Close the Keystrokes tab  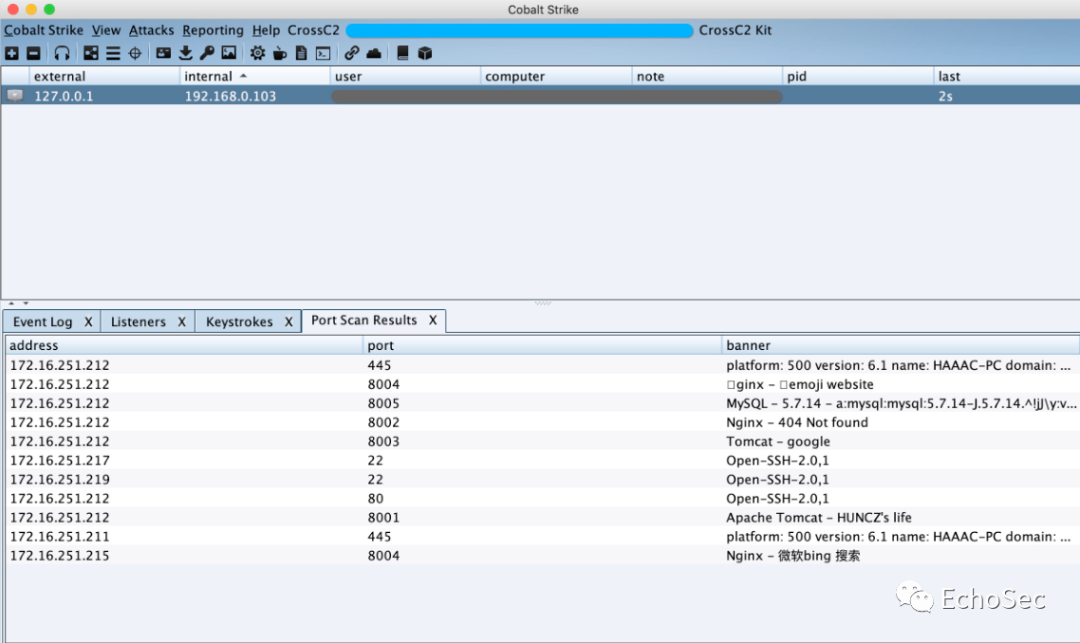[x=289, y=322]
